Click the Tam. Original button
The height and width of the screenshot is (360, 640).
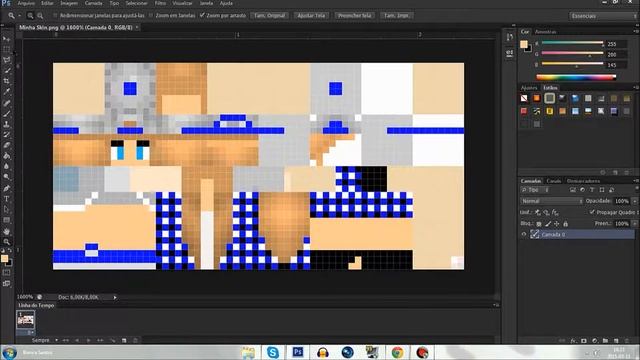[x=269, y=16]
